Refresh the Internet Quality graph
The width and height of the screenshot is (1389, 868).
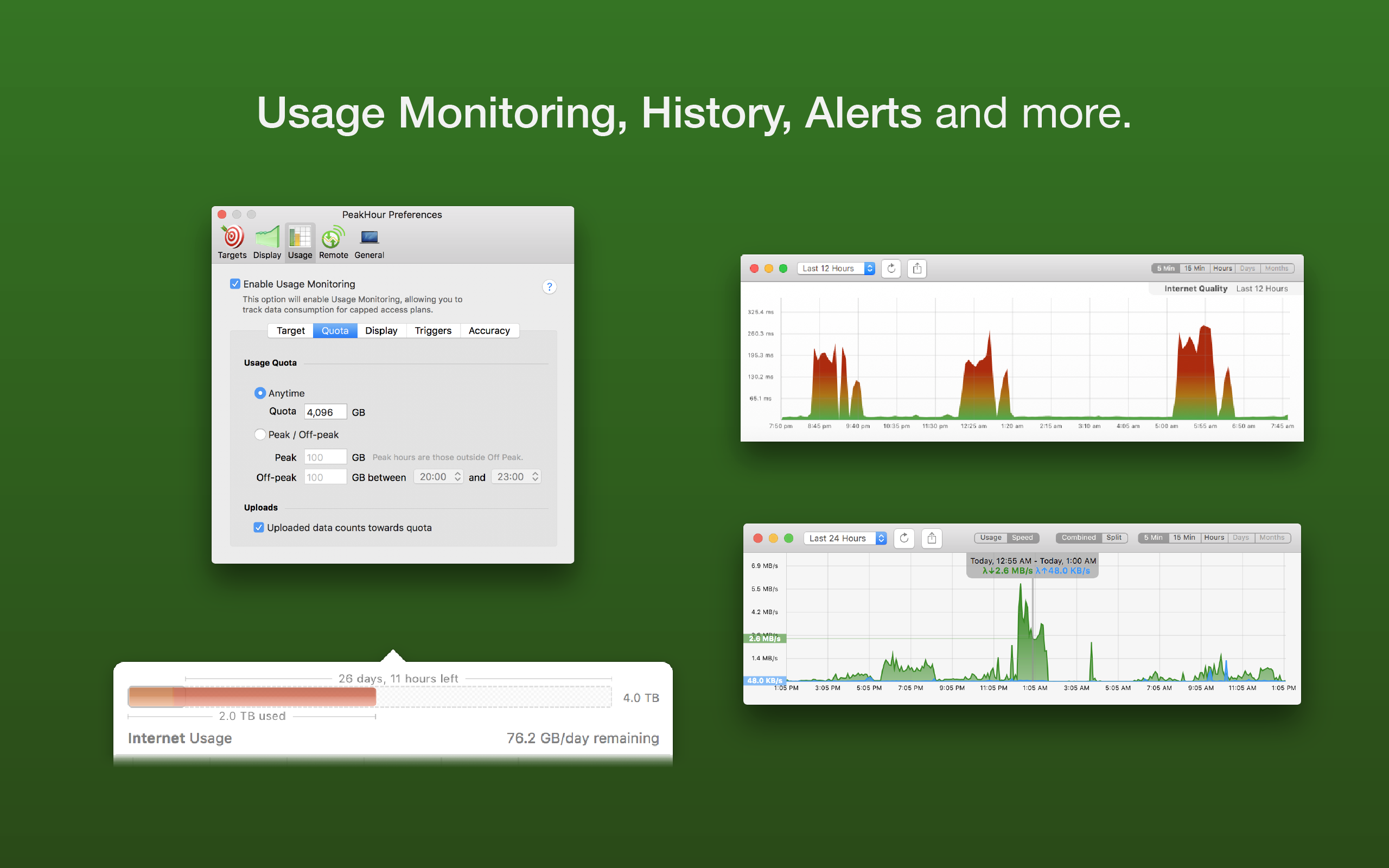tap(891, 269)
